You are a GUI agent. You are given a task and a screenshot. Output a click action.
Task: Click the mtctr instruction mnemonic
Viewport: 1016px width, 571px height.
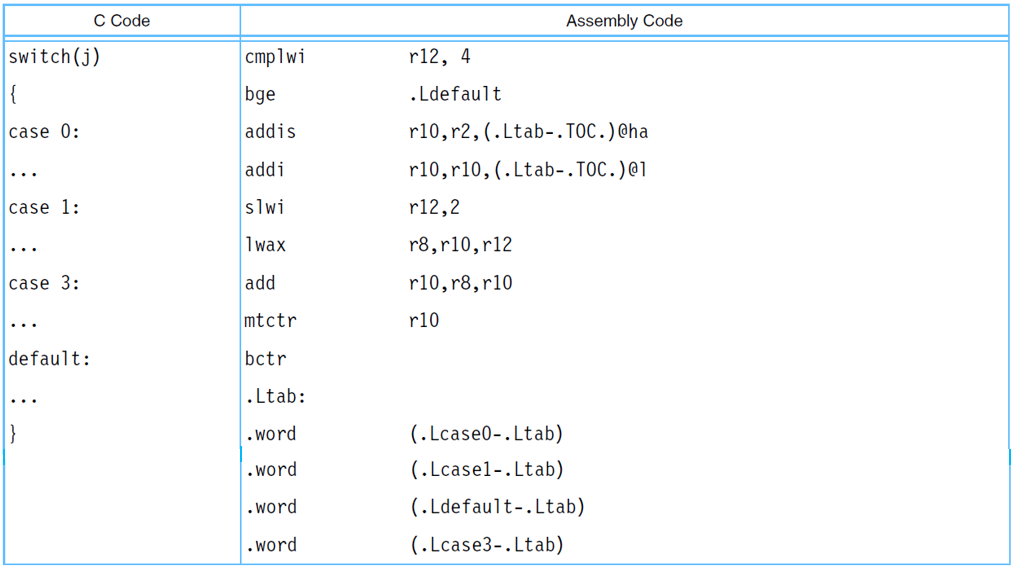(x=270, y=321)
